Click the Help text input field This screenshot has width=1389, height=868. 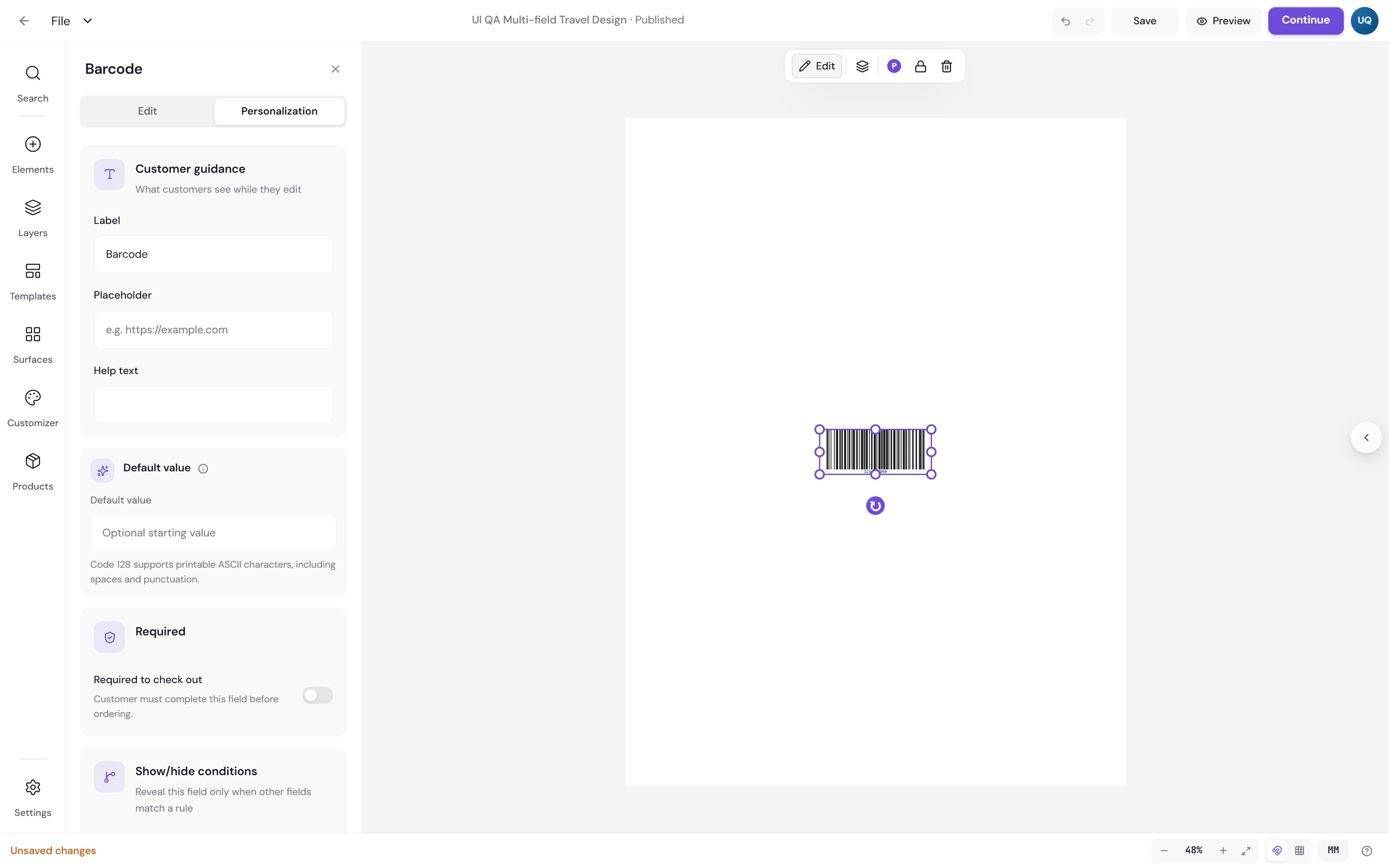click(x=213, y=404)
